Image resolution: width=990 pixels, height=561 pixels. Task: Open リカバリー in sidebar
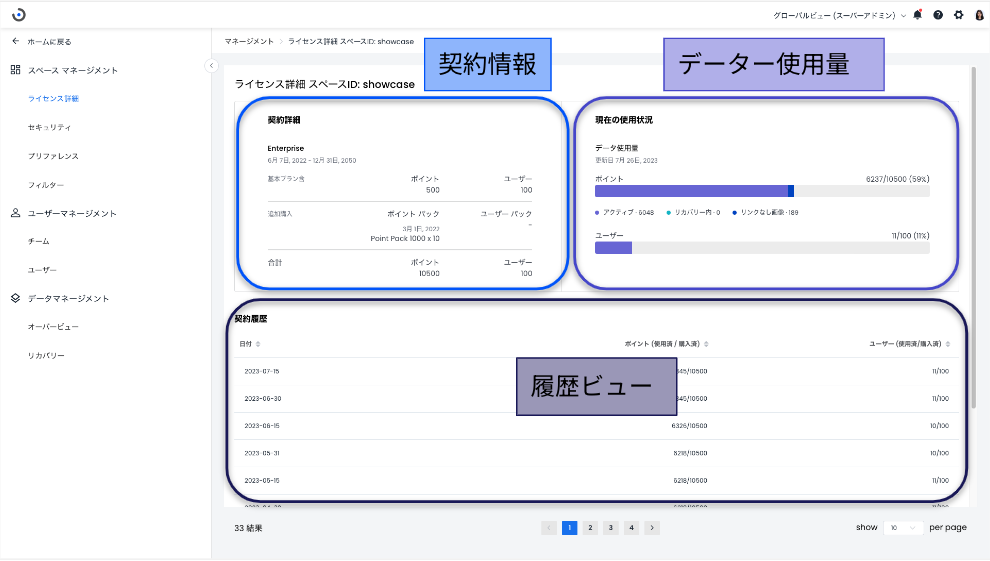point(46,355)
